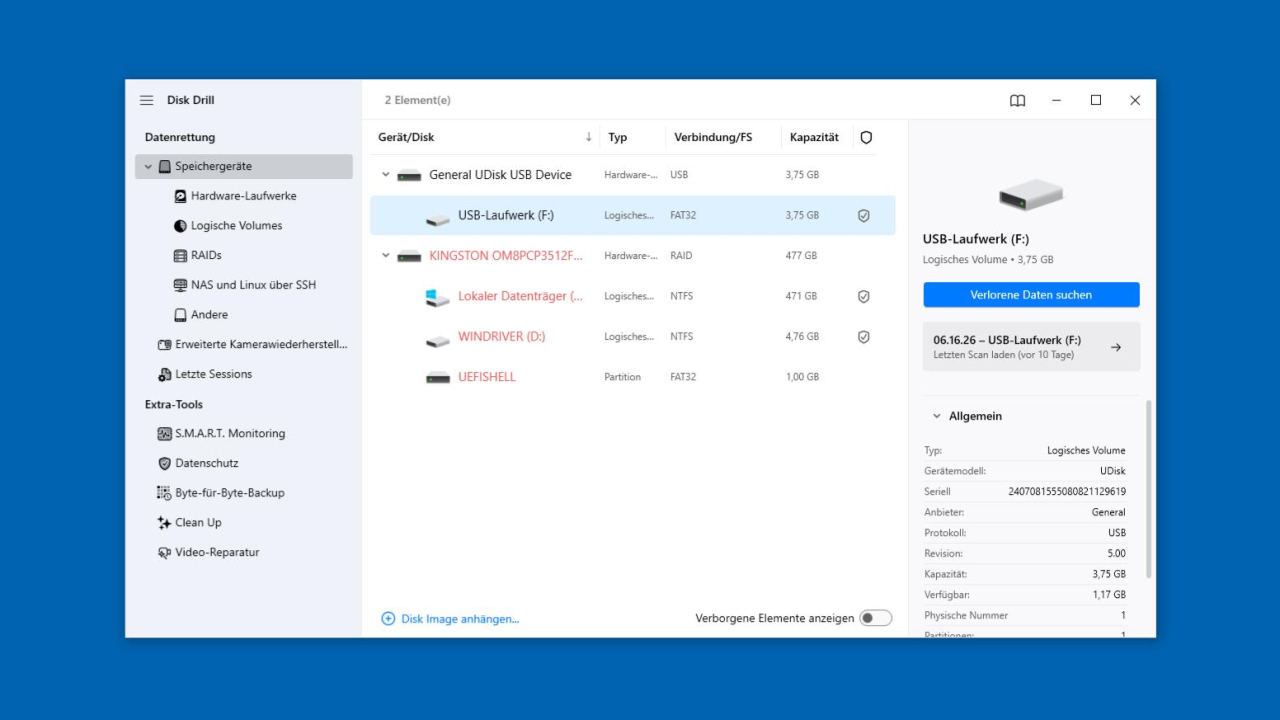Screen dimensions: 1280x720
Task: Click the Video-Reparatur icon
Action: [165, 552]
